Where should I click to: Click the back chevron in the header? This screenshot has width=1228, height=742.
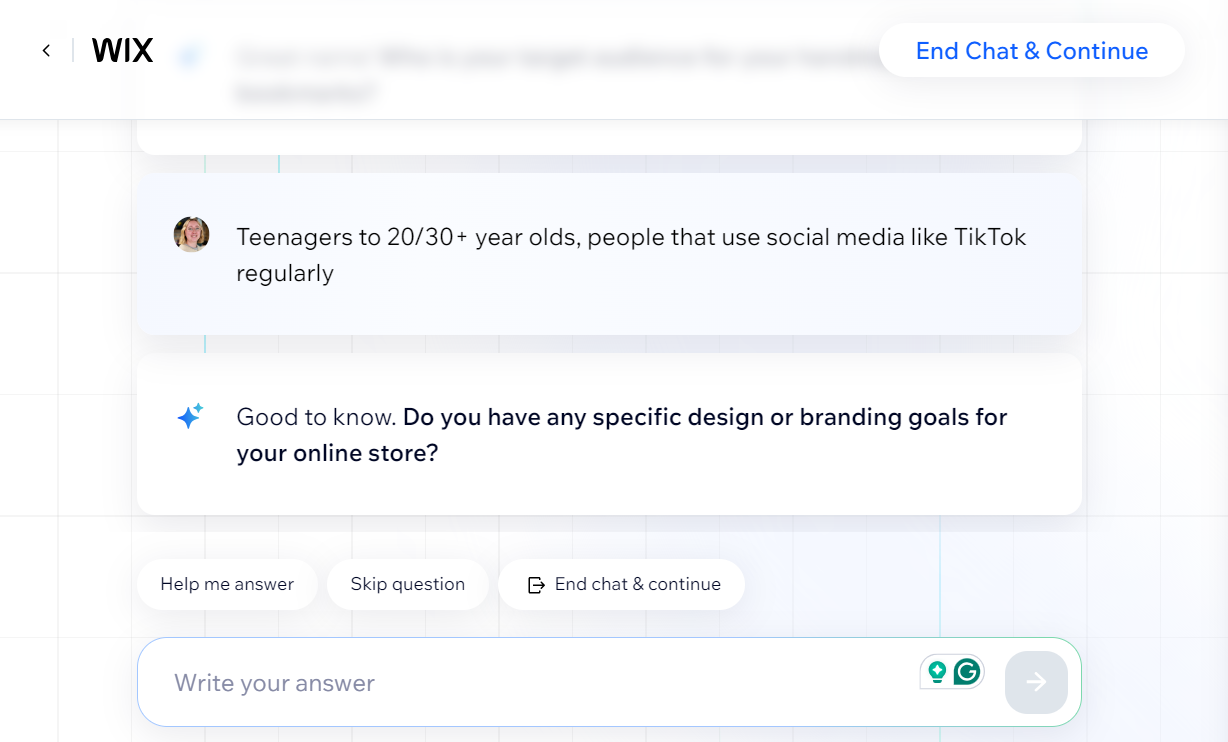46,50
